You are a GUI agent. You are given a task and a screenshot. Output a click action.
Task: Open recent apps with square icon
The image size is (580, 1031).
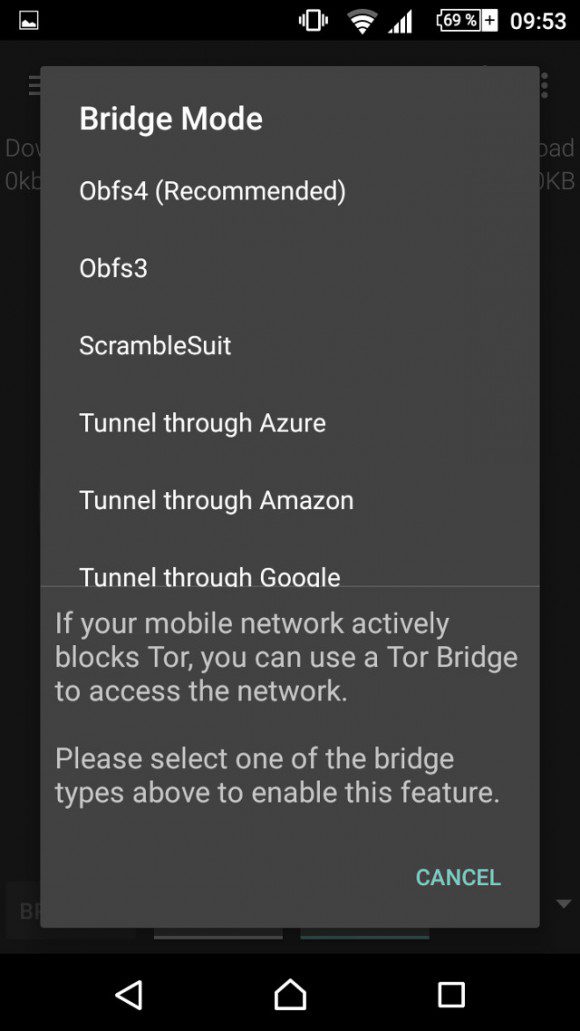click(x=451, y=995)
